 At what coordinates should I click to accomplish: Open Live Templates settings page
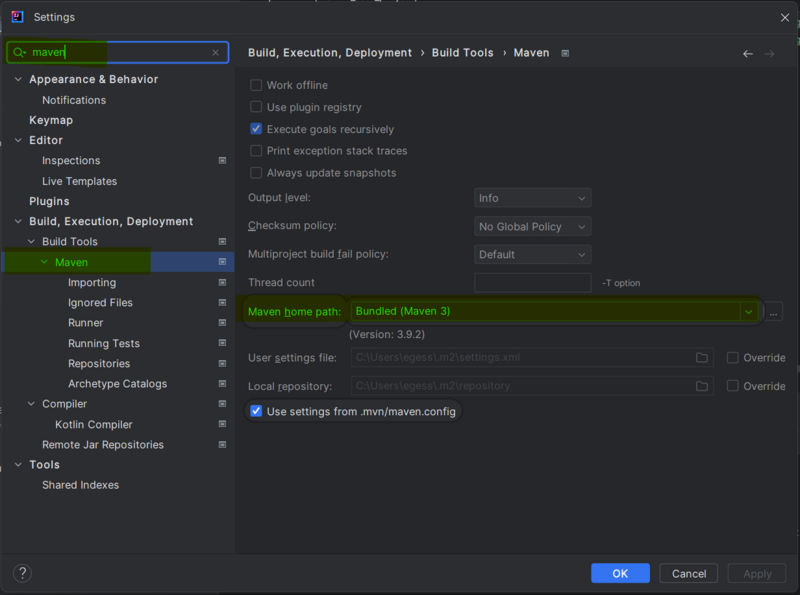[x=80, y=181]
